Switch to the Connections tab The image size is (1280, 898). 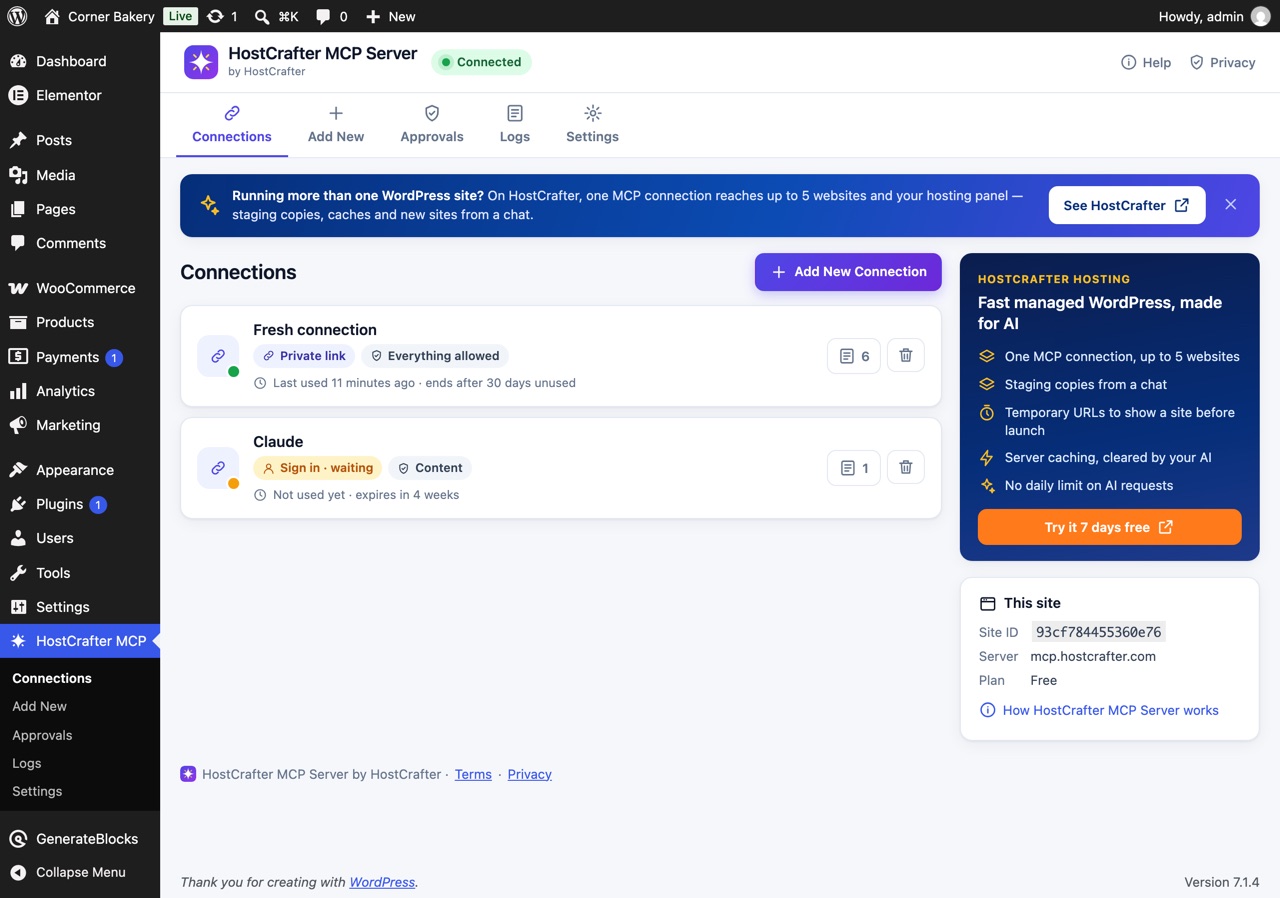pos(232,125)
